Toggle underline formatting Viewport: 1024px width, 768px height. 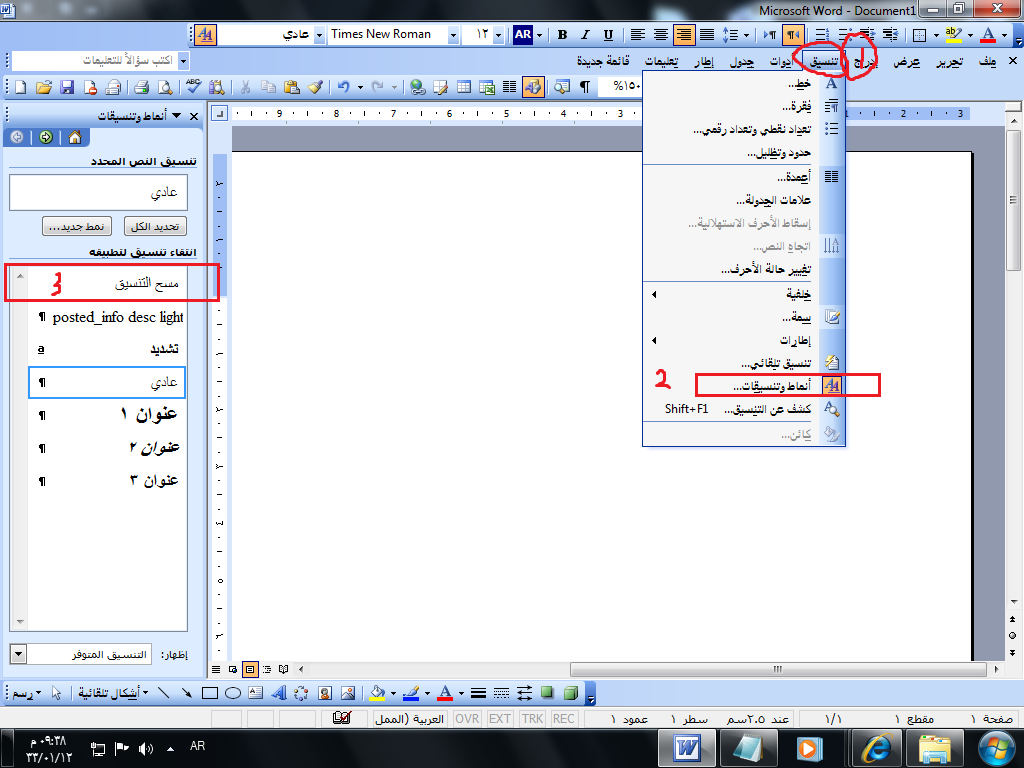[x=608, y=35]
